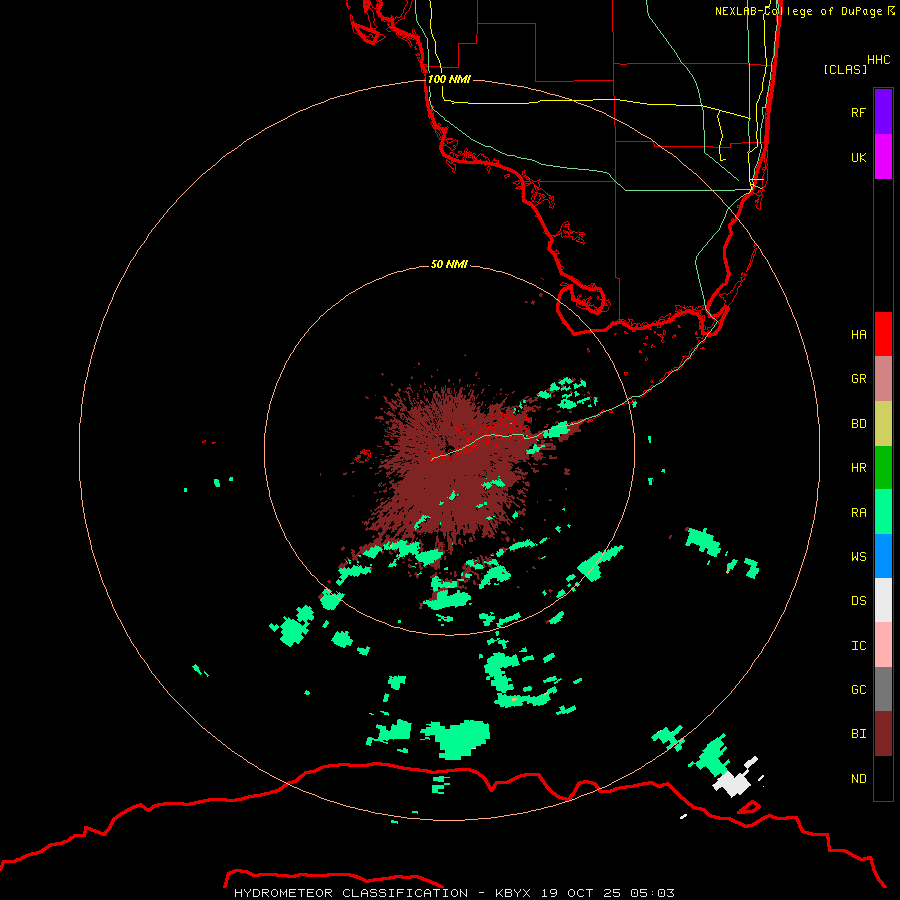The height and width of the screenshot is (900, 900).
Task: Click the BD legend label
Action: point(859,424)
